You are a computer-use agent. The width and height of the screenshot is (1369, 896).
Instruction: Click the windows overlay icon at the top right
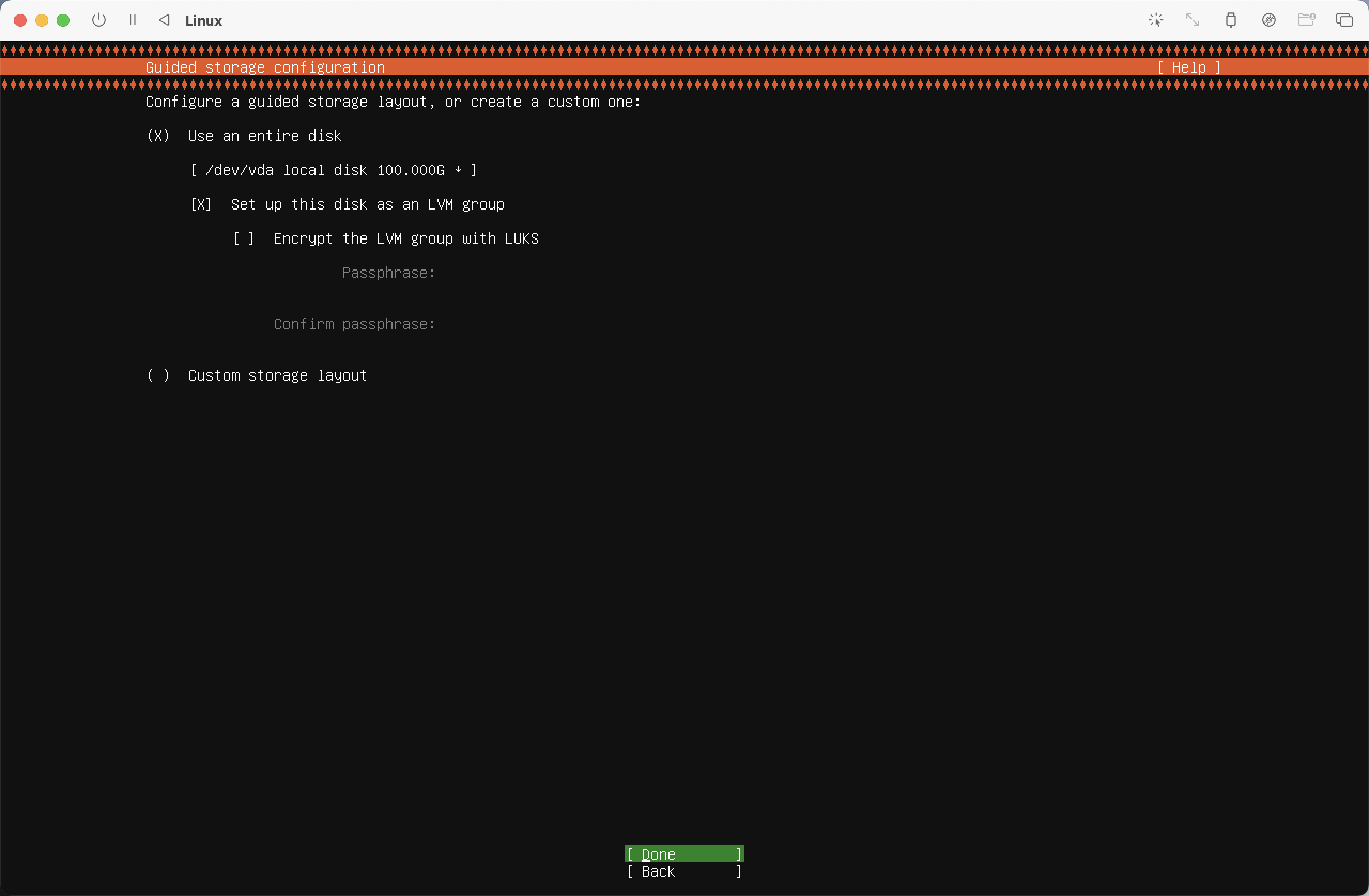click(1344, 20)
